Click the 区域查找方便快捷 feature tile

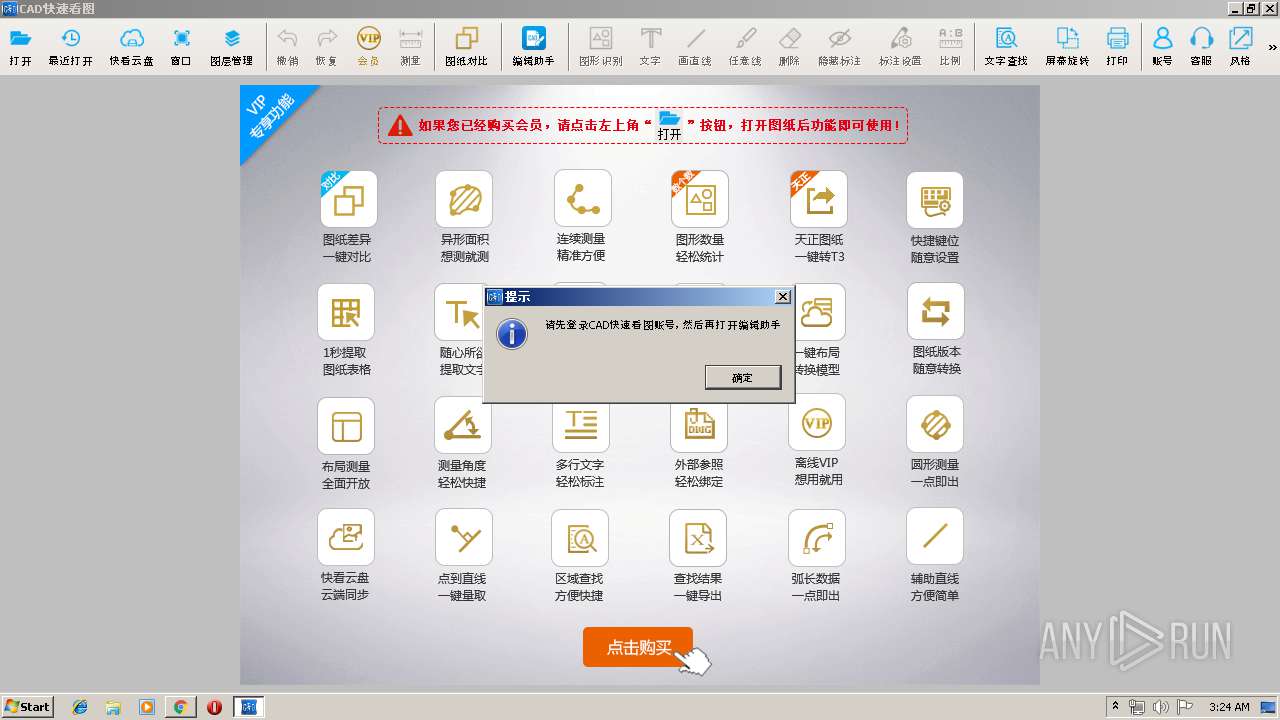pos(580,556)
